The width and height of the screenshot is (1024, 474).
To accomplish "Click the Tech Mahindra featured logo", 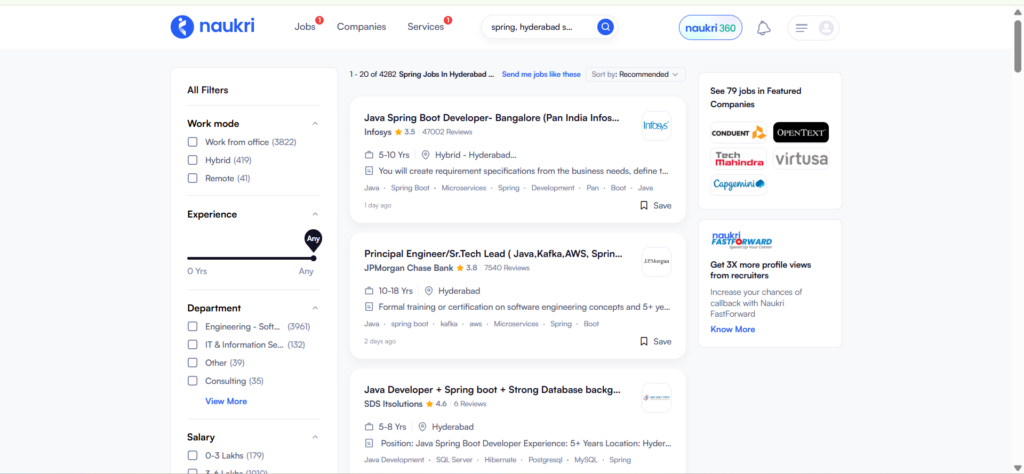I will (x=739, y=159).
